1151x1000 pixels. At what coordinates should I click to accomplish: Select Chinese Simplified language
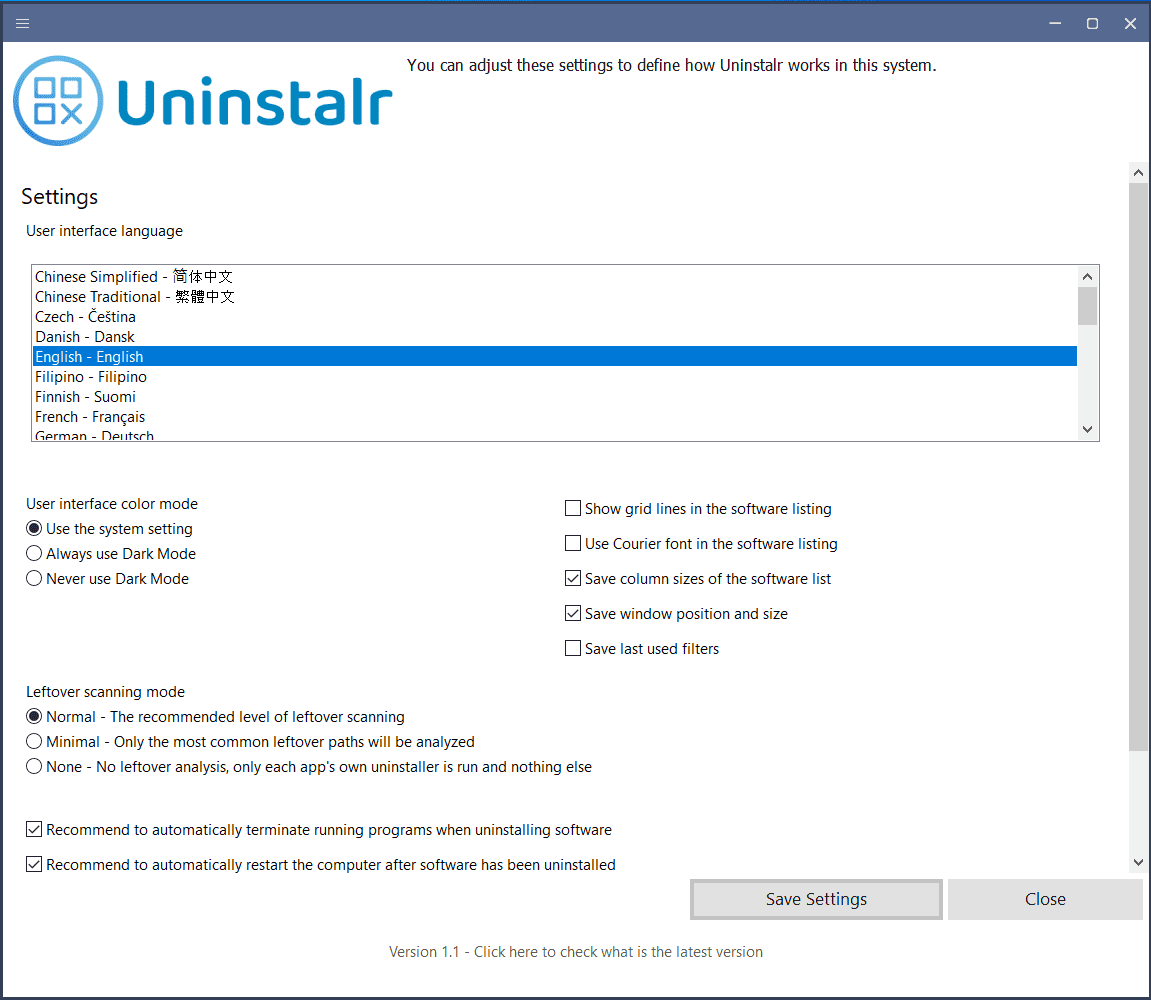tap(554, 277)
